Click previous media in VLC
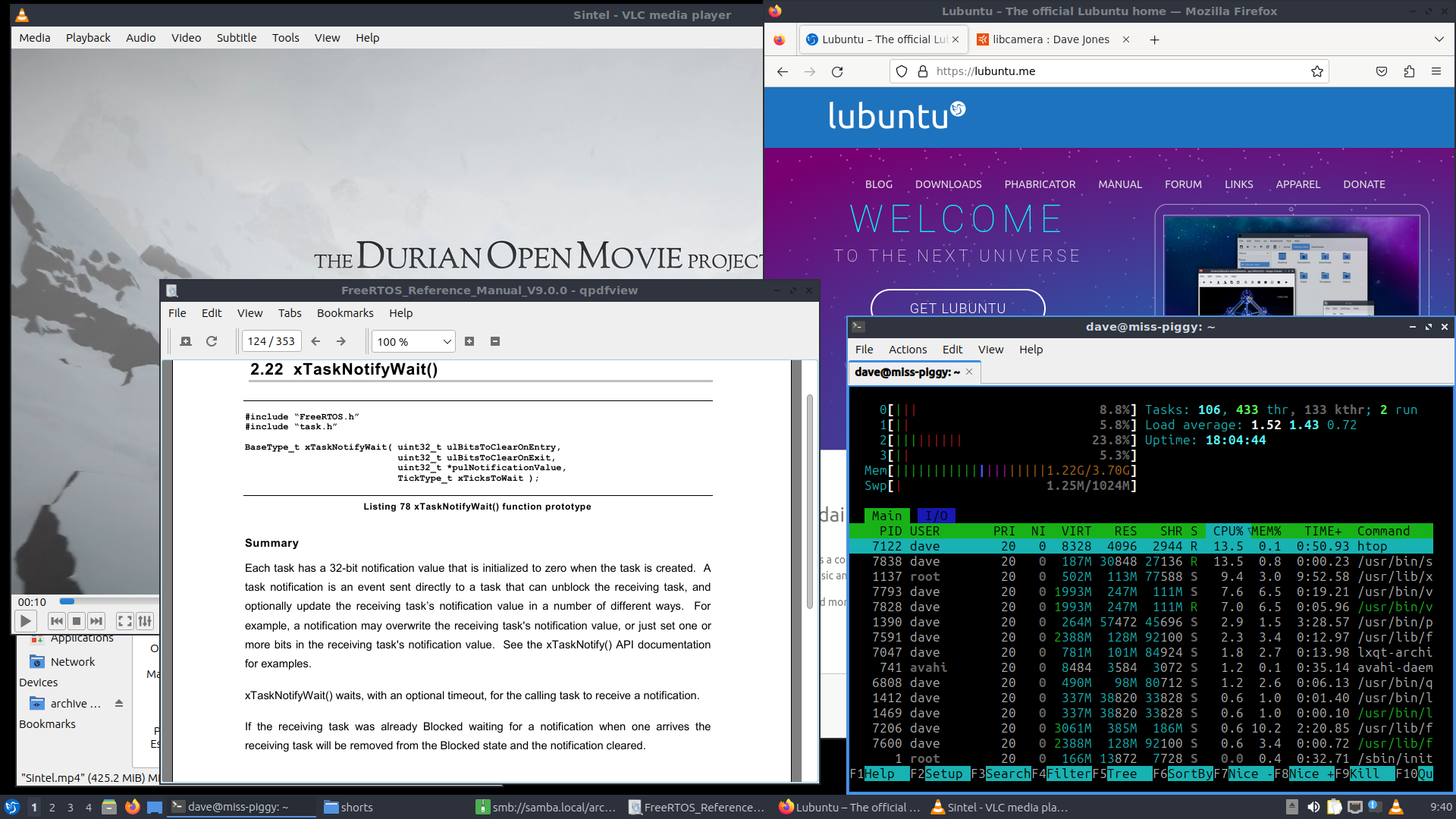The width and height of the screenshot is (1456, 819). [57, 621]
